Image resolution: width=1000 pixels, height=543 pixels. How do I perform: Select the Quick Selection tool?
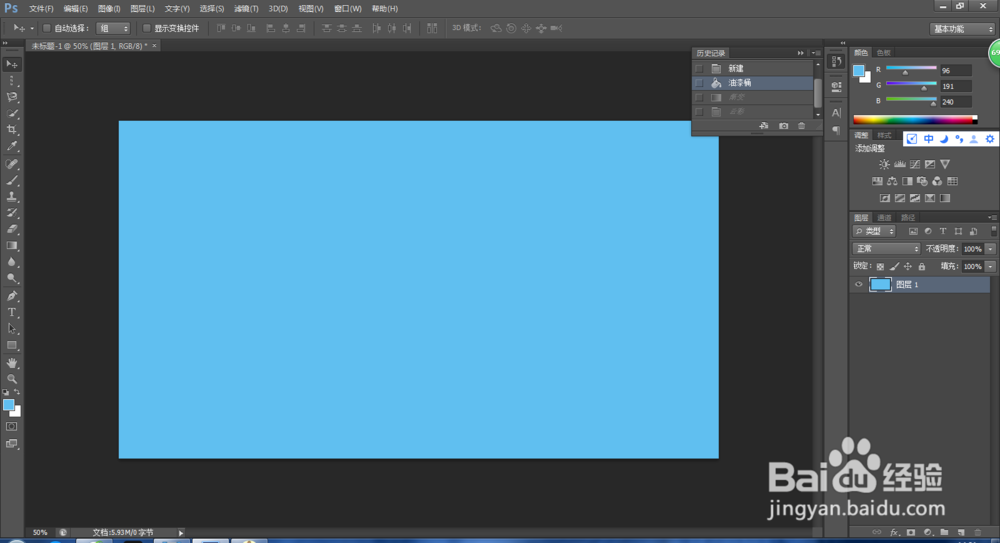point(11,114)
